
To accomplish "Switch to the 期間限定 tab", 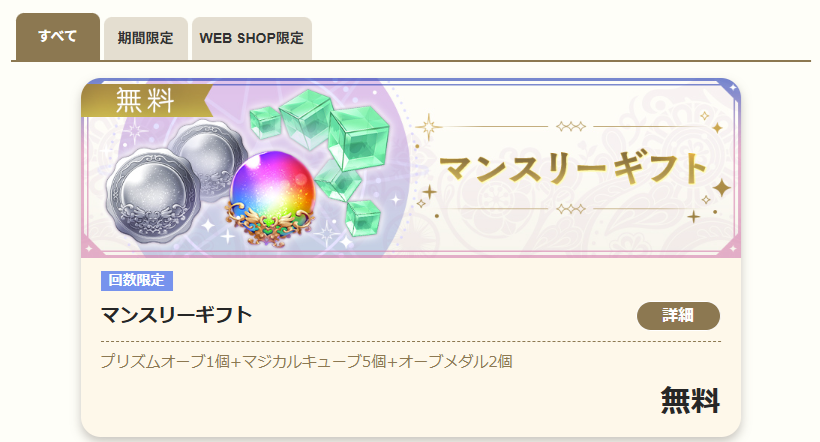I will tap(145, 38).
